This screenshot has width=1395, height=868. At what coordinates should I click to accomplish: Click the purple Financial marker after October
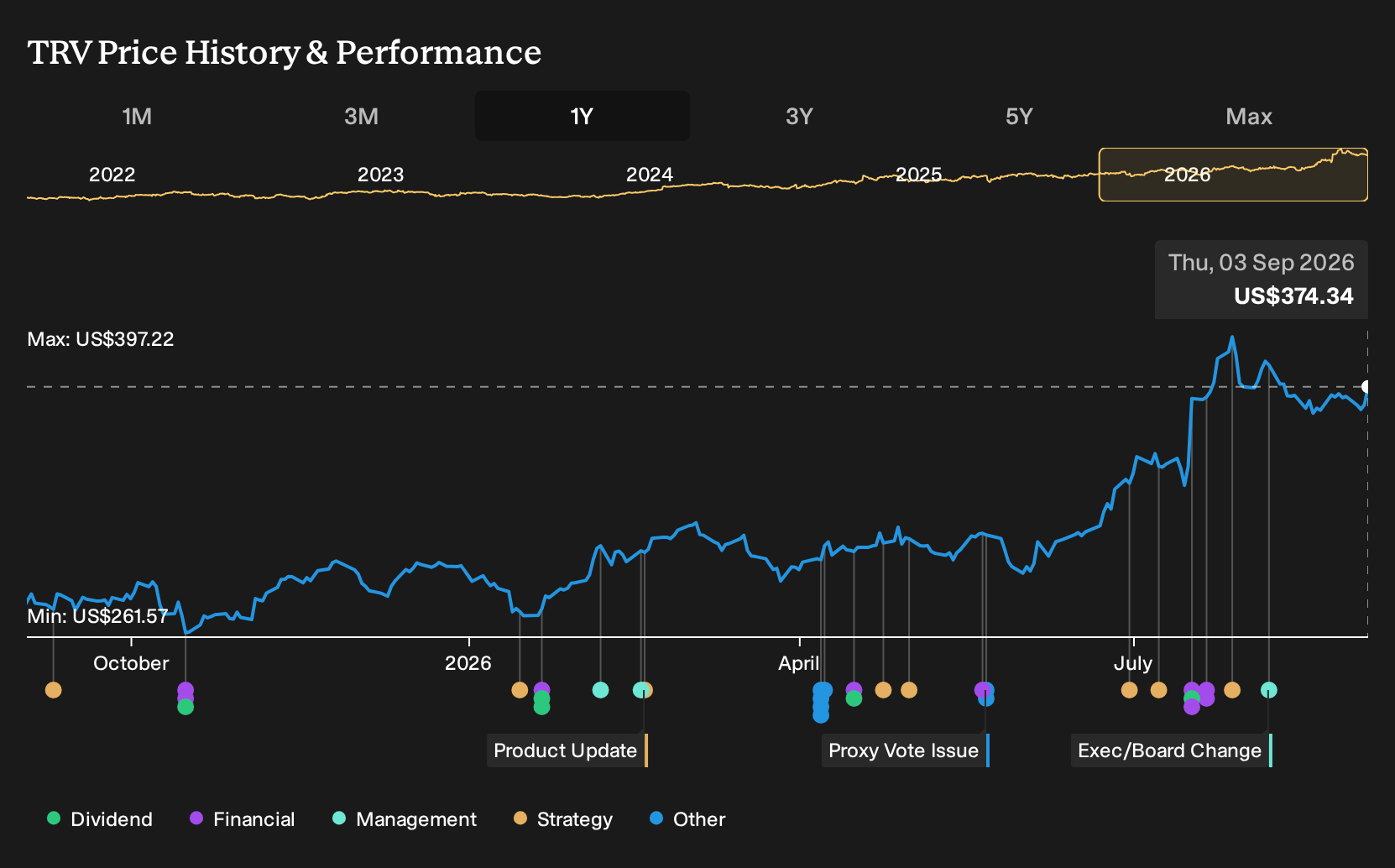[185, 690]
